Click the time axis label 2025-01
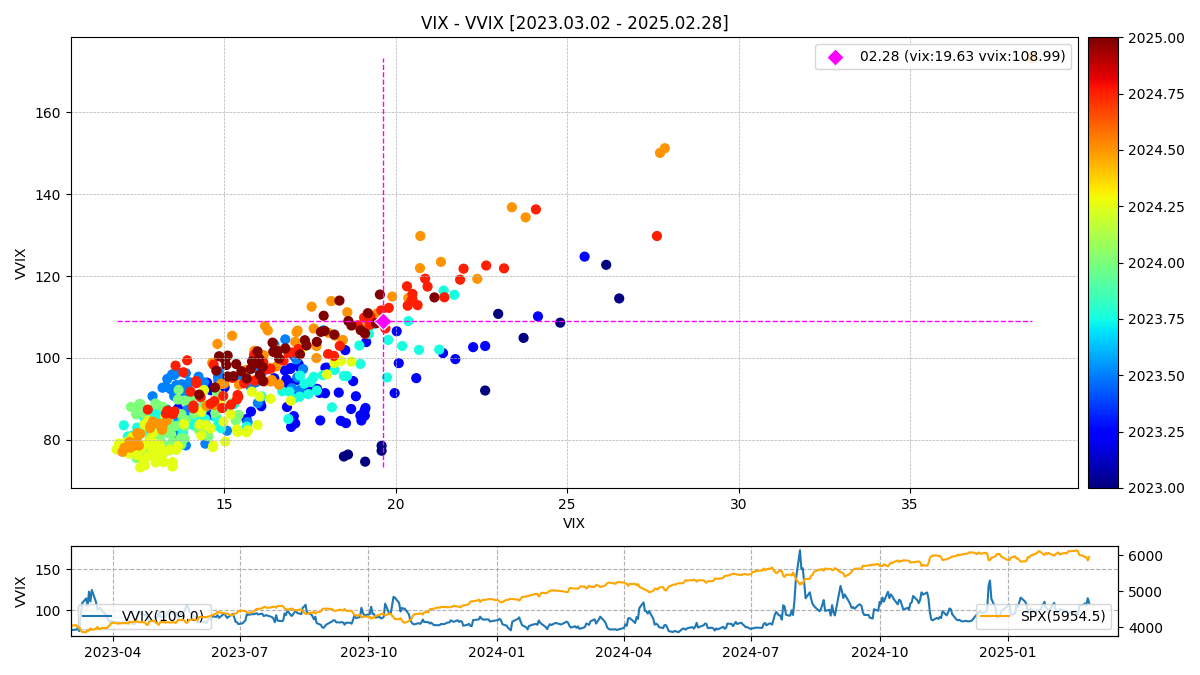Screen dimensions: 1200x675 pos(1008,653)
